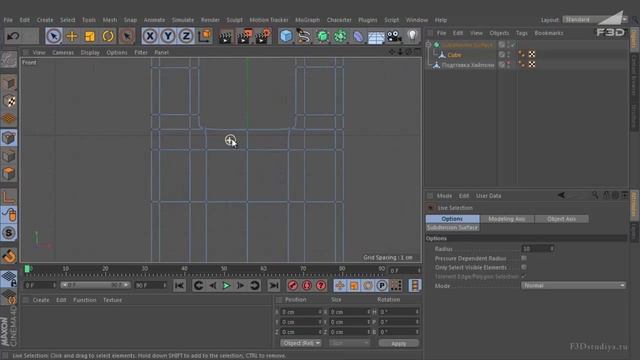Open the Mode dropdown in Attributes
The height and width of the screenshot is (360, 640).
[573, 285]
